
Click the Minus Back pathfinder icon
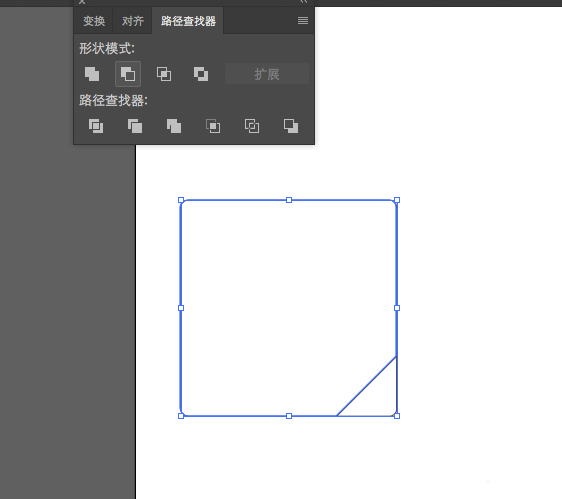pos(291,126)
